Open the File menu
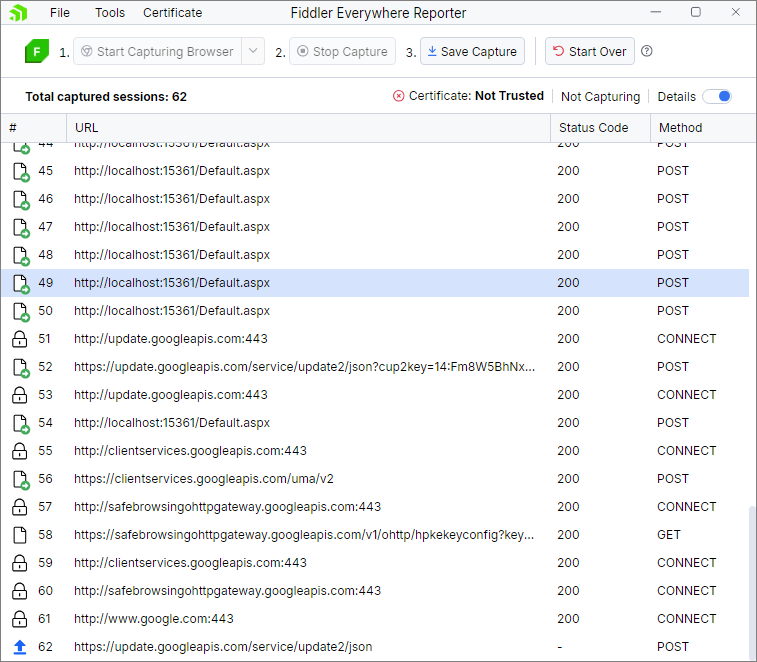Image resolution: width=757 pixels, height=662 pixels. [x=60, y=13]
